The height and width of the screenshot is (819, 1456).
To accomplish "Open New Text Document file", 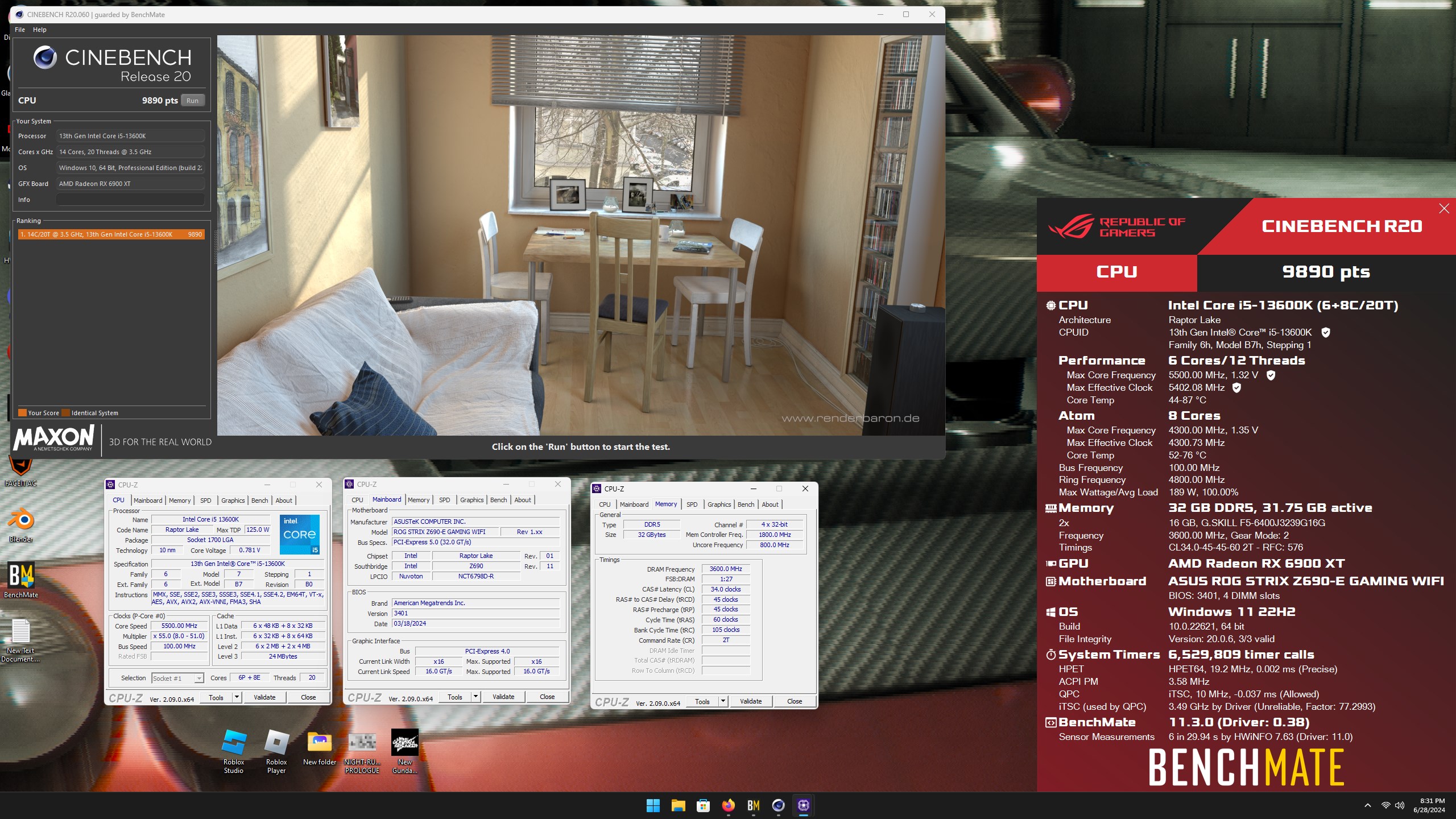I will click(21, 640).
